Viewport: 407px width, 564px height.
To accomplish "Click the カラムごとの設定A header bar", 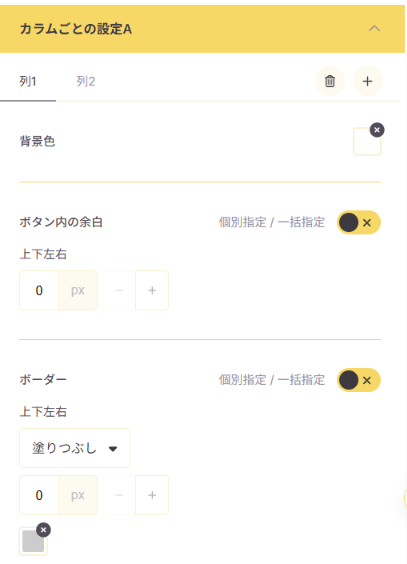I will coord(202,29).
